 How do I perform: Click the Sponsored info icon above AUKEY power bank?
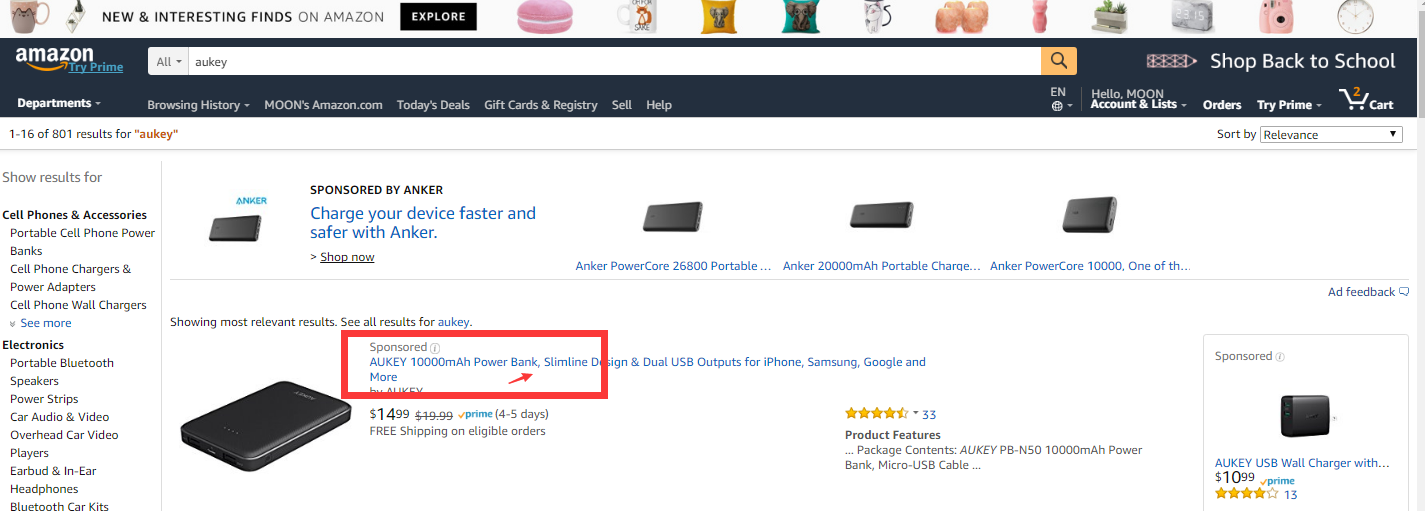(x=435, y=348)
